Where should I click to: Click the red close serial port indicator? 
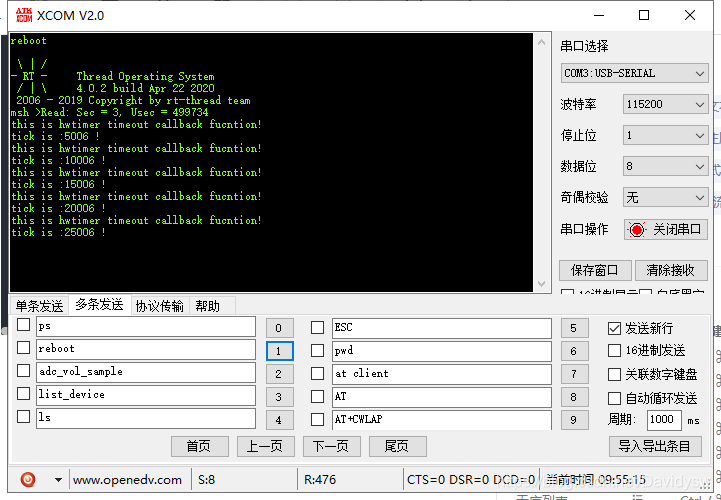click(x=636, y=230)
